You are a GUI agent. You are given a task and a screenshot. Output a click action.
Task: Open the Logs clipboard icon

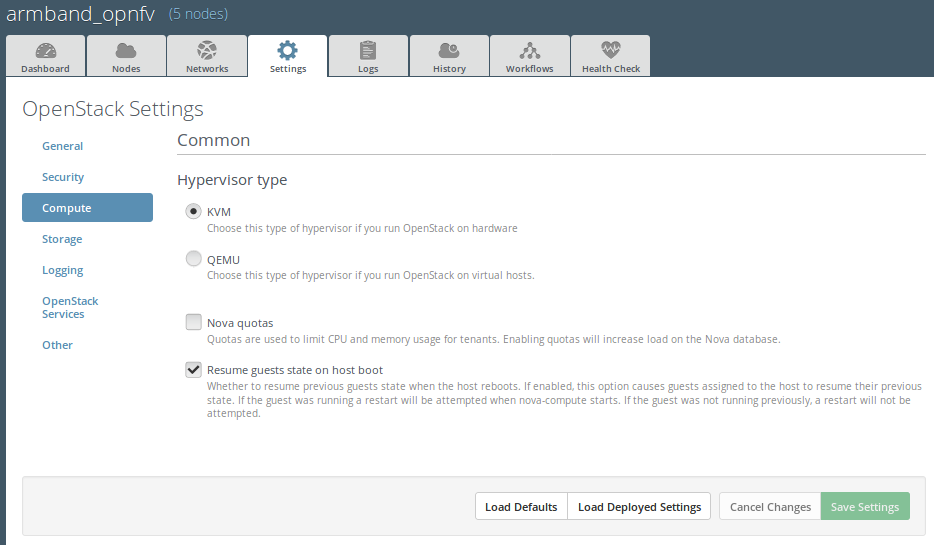[x=368, y=50]
